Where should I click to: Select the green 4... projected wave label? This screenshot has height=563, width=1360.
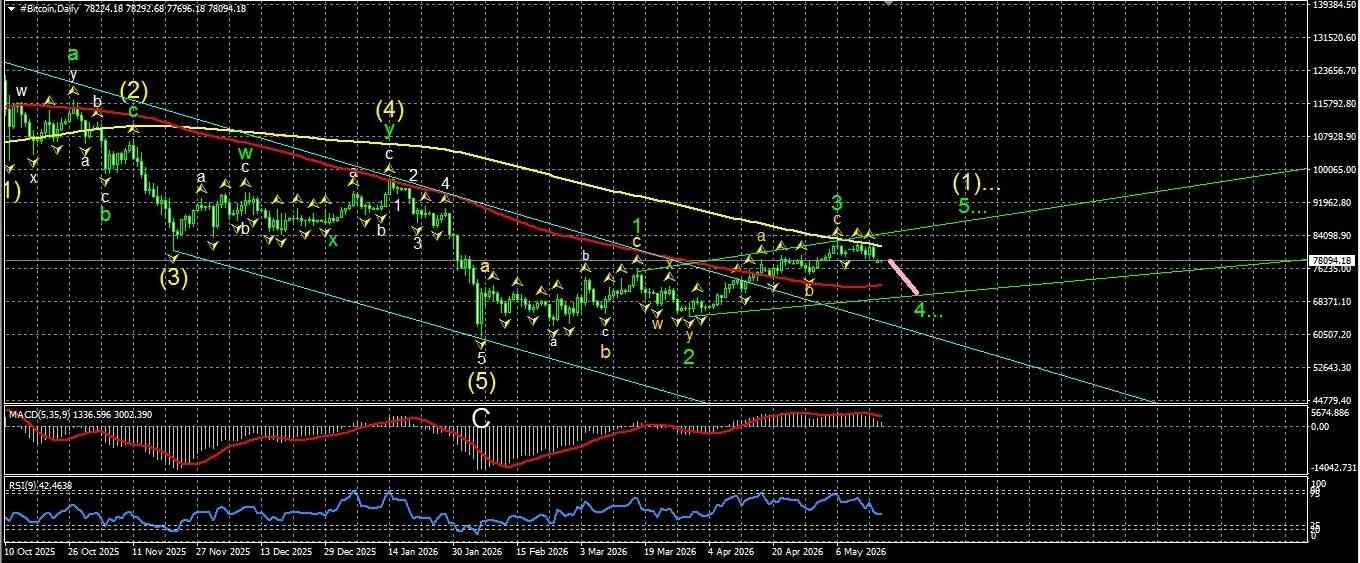(x=927, y=310)
